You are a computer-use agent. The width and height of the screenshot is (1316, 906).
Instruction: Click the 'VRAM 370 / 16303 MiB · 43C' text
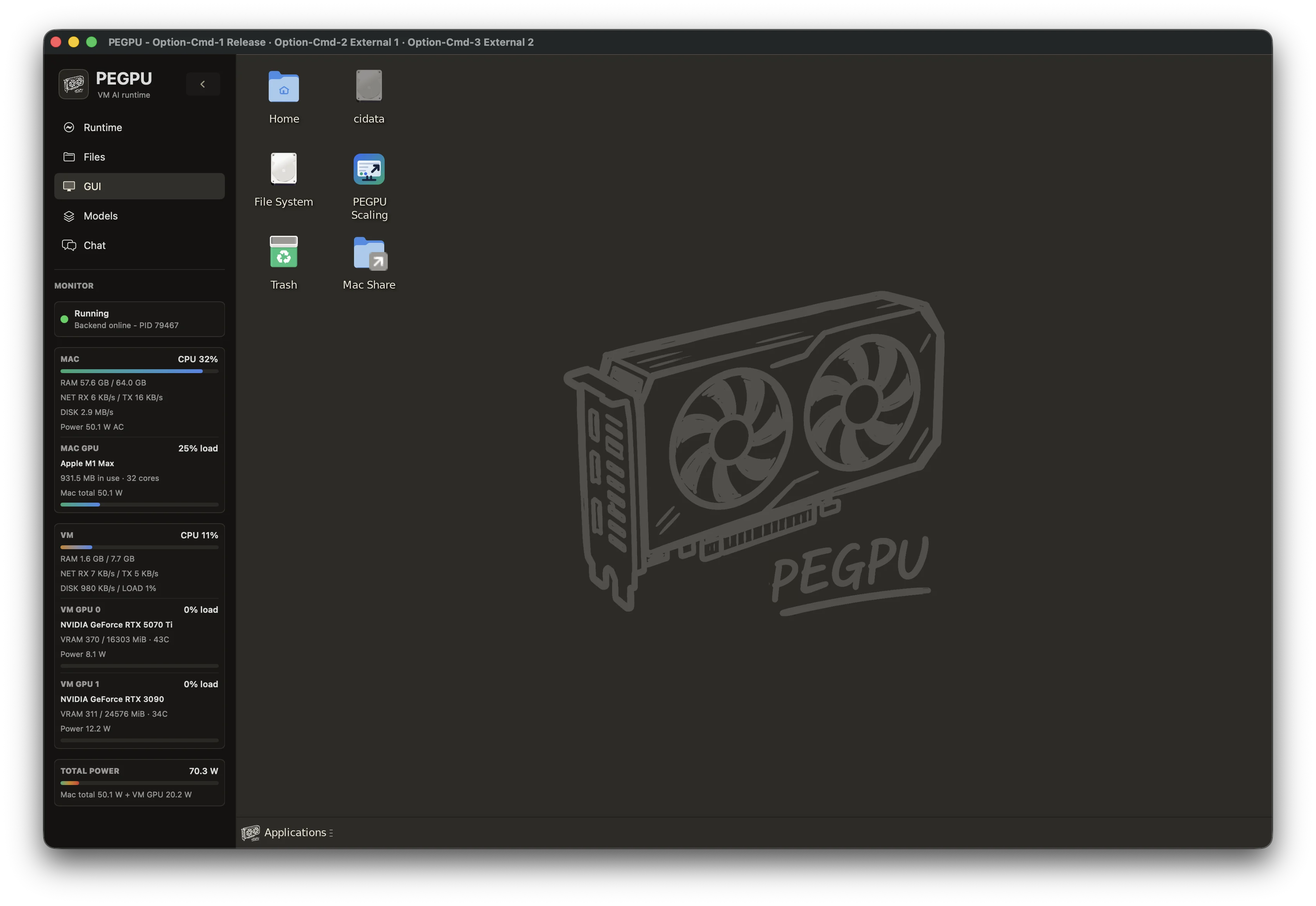(x=115, y=639)
